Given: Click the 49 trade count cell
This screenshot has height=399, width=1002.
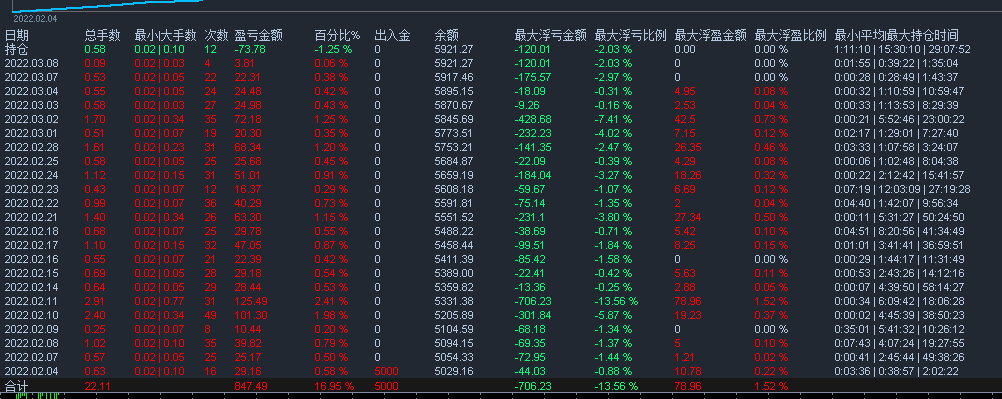Looking at the screenshot, I should pos(211,315).
